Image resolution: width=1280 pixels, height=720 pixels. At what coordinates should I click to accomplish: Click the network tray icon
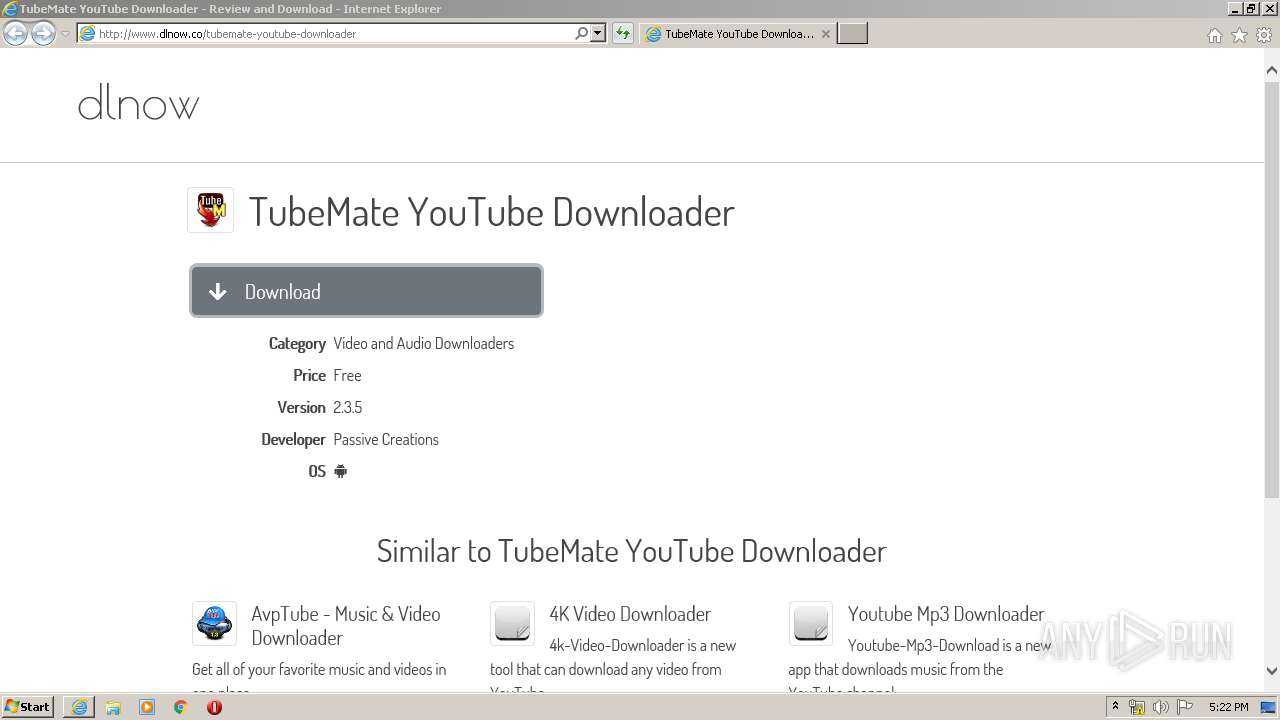click(1137, 707)
